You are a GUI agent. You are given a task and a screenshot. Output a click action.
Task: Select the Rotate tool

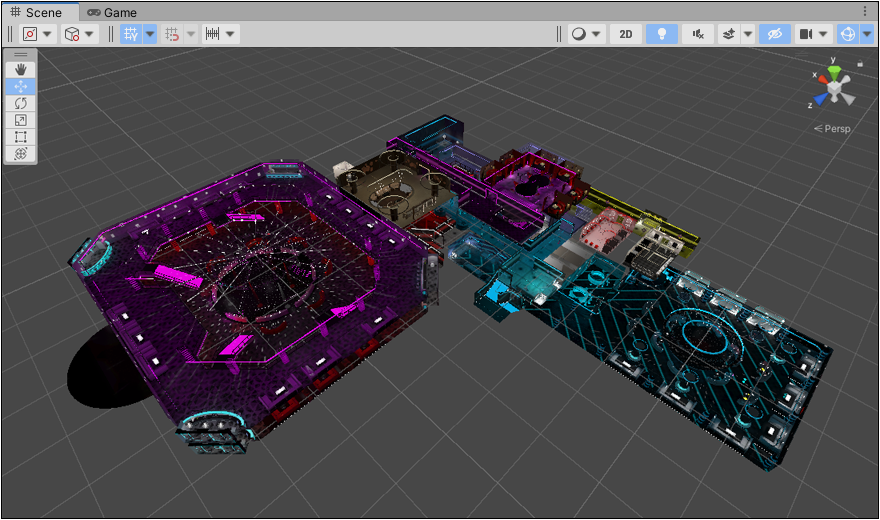[x=21, y=104]
